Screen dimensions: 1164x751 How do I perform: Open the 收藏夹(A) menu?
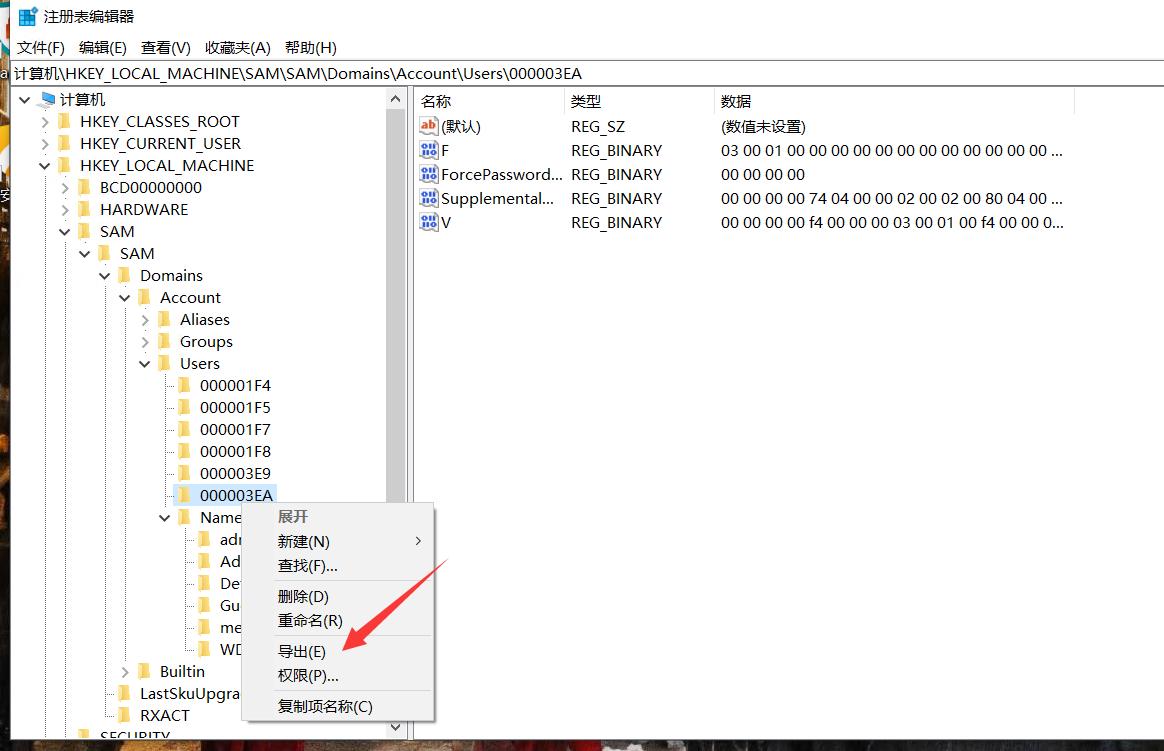pyautogui.click(x=237, y=48)
